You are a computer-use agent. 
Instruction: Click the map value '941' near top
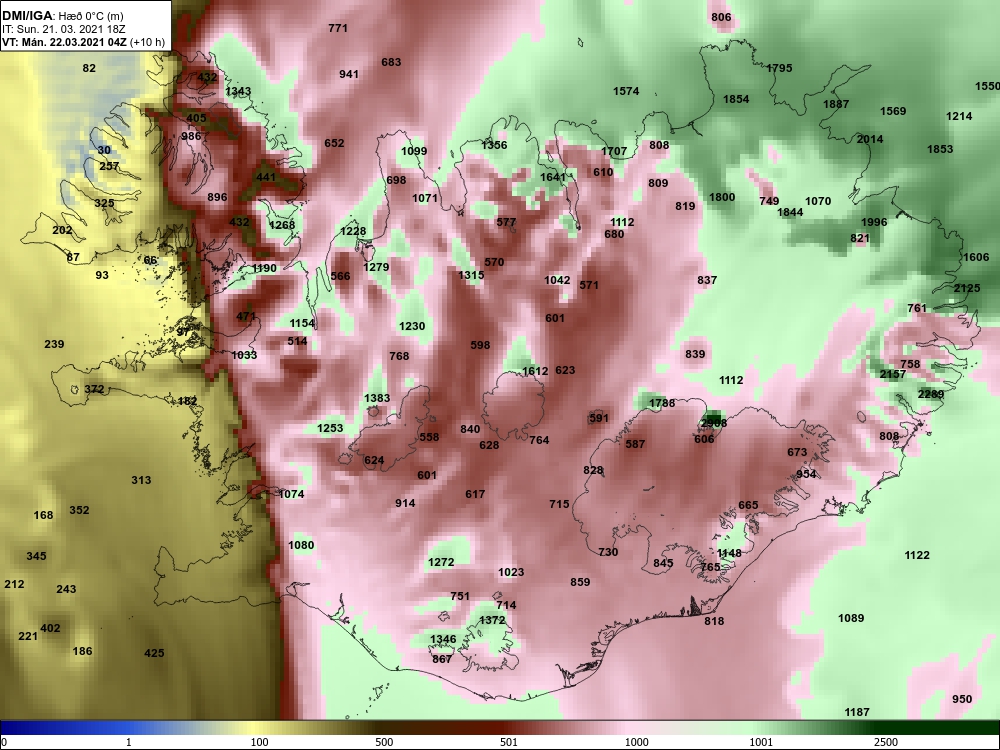point(349,74)
